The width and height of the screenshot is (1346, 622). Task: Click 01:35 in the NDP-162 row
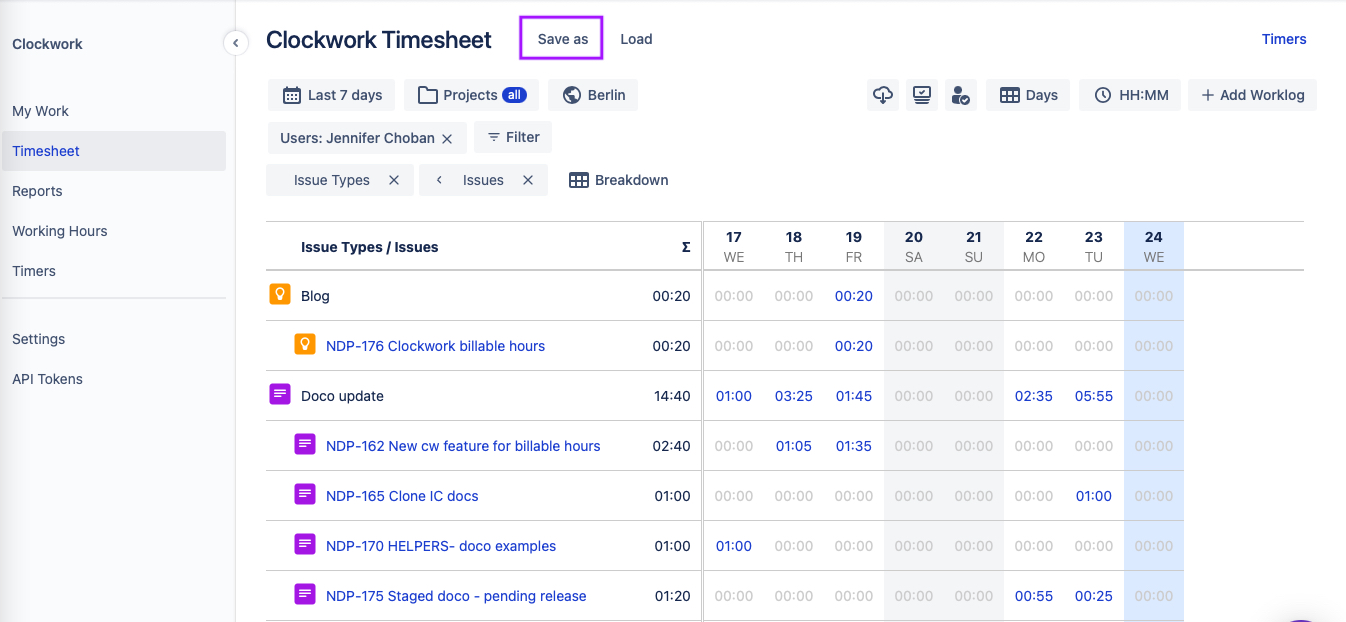click(854, 446)
